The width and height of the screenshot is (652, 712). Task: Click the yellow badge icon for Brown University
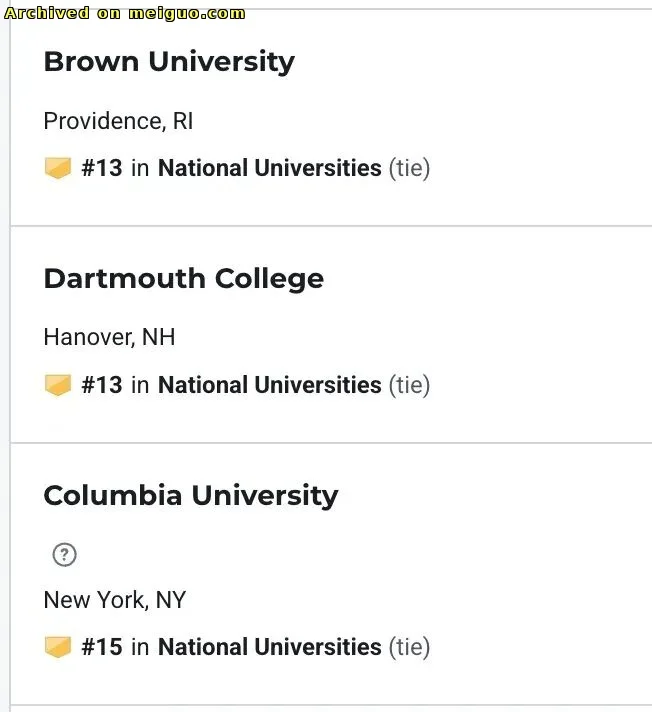[58, 168]
